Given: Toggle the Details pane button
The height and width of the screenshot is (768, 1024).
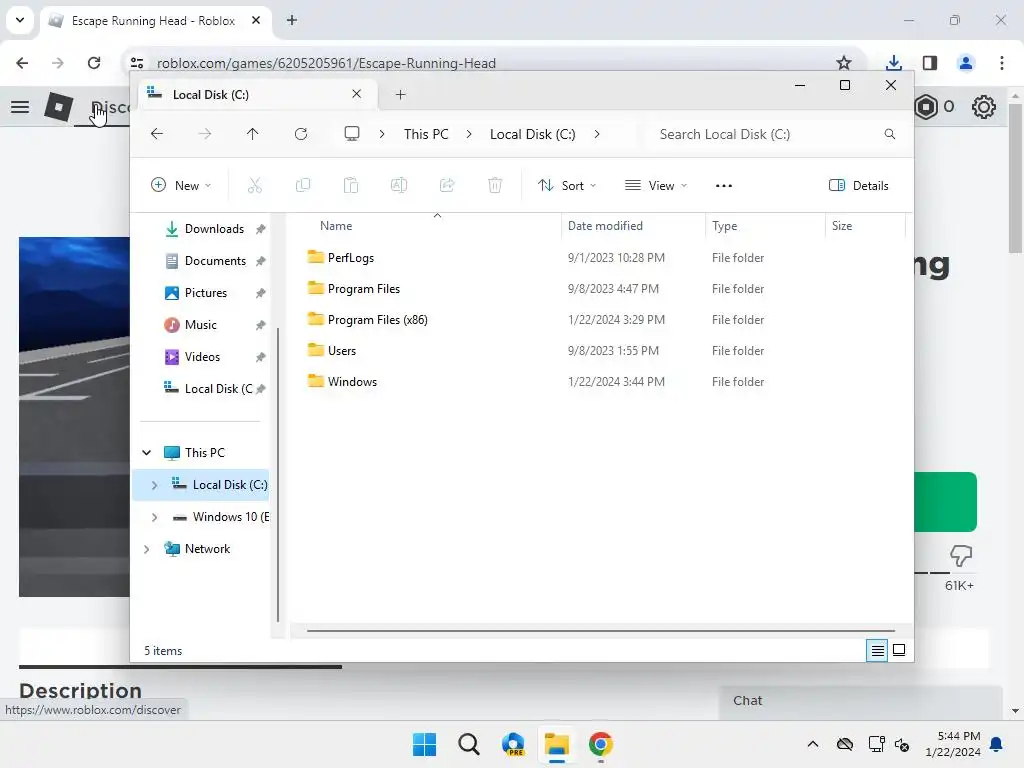Looking at the screenshot, I should (859, 185).
